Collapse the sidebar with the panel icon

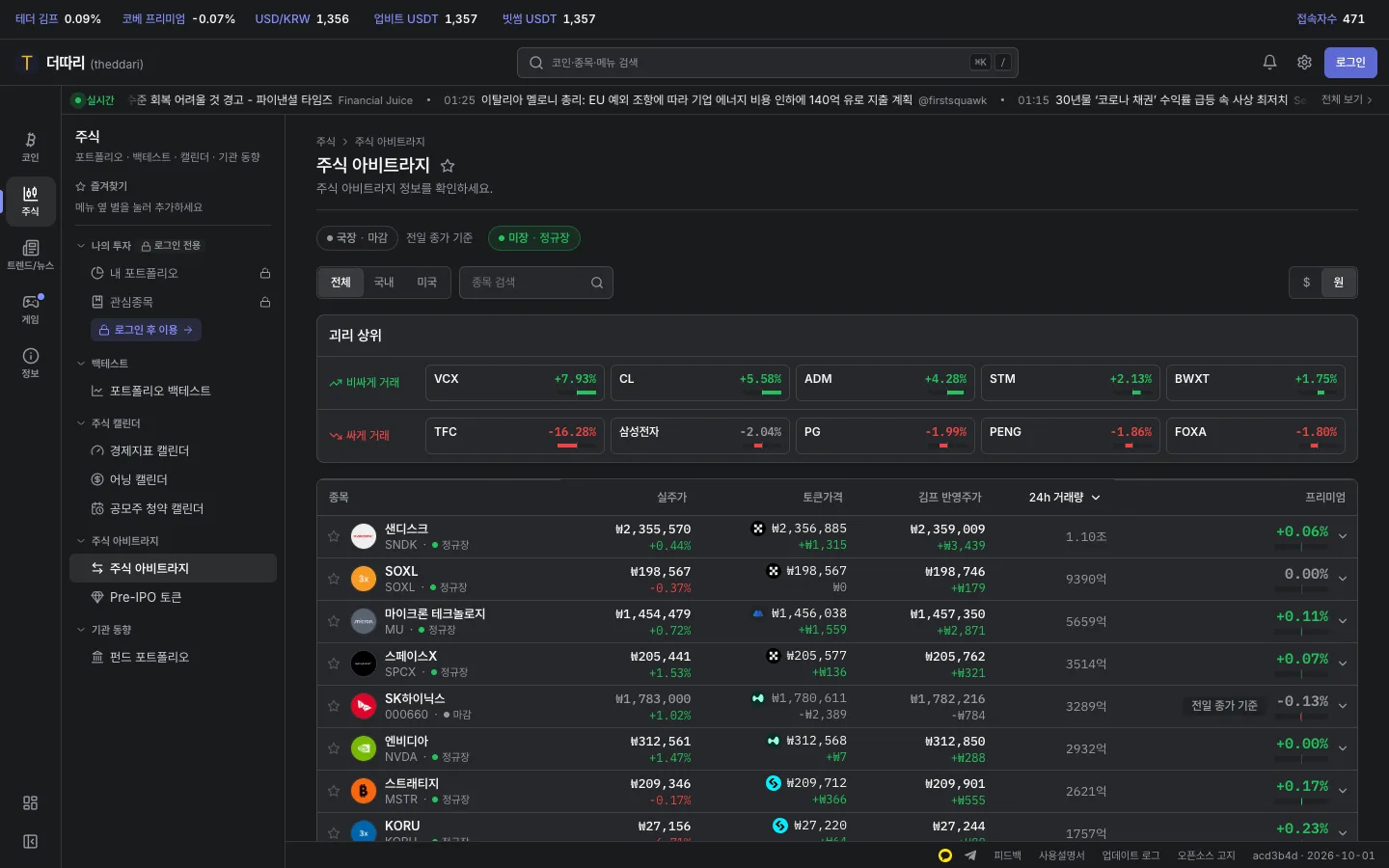(30, 842)
